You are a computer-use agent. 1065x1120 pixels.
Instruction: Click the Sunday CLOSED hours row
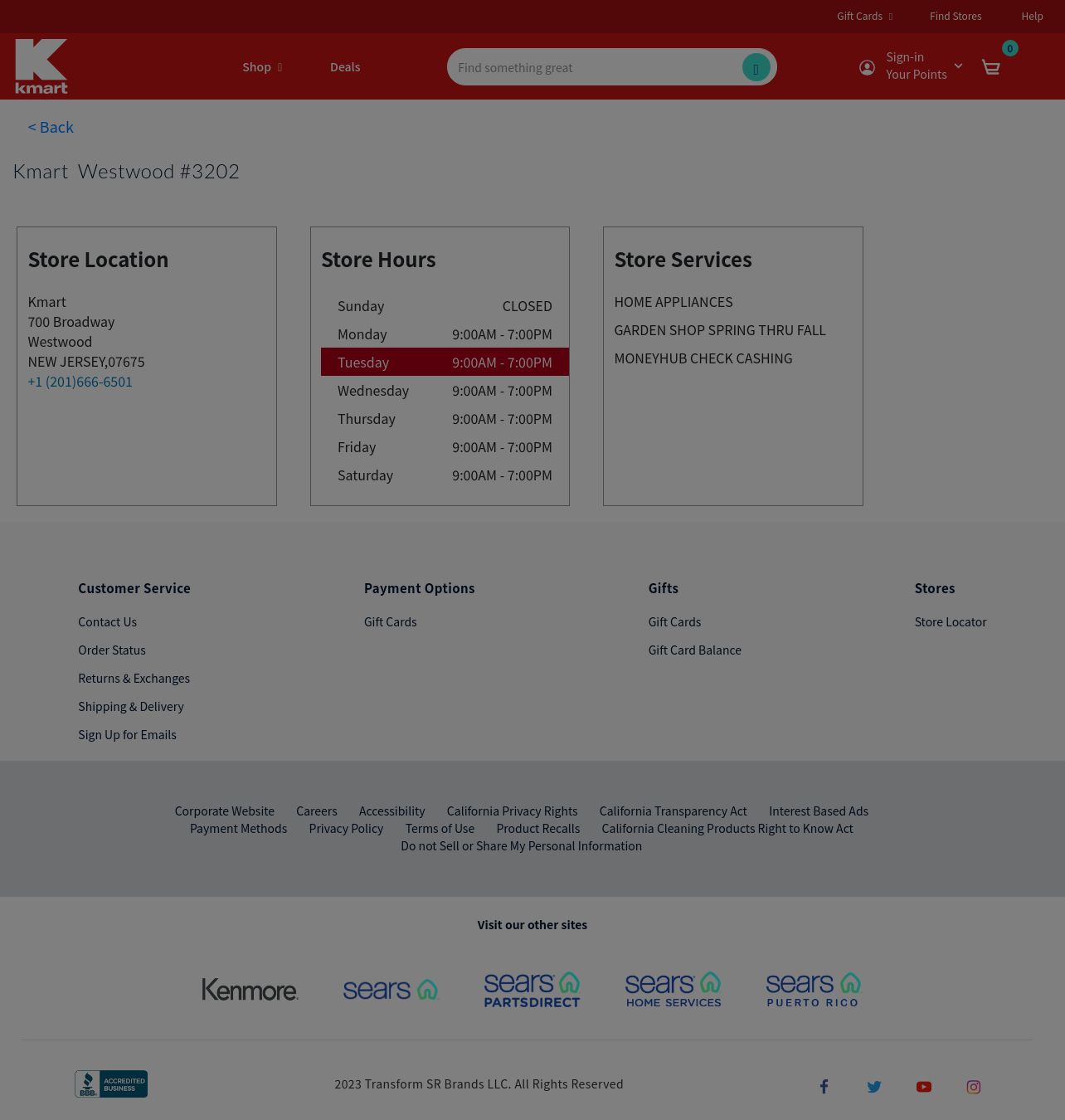click(x=445, y=305)
